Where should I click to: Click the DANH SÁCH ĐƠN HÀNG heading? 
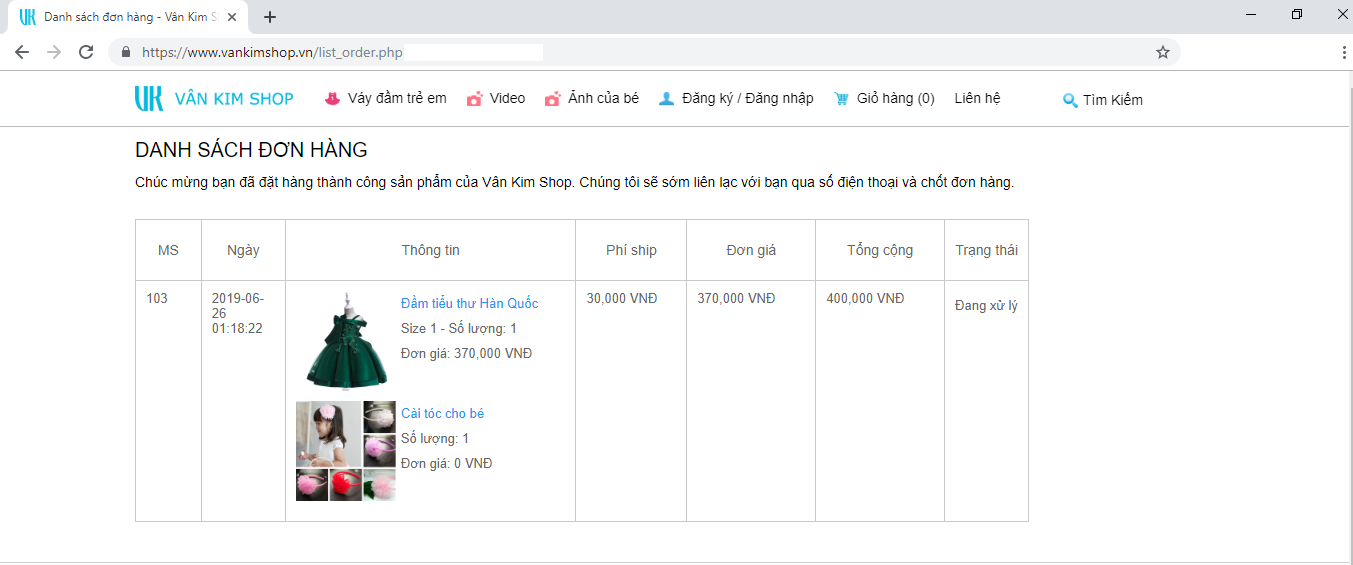[x=251, y=150]
